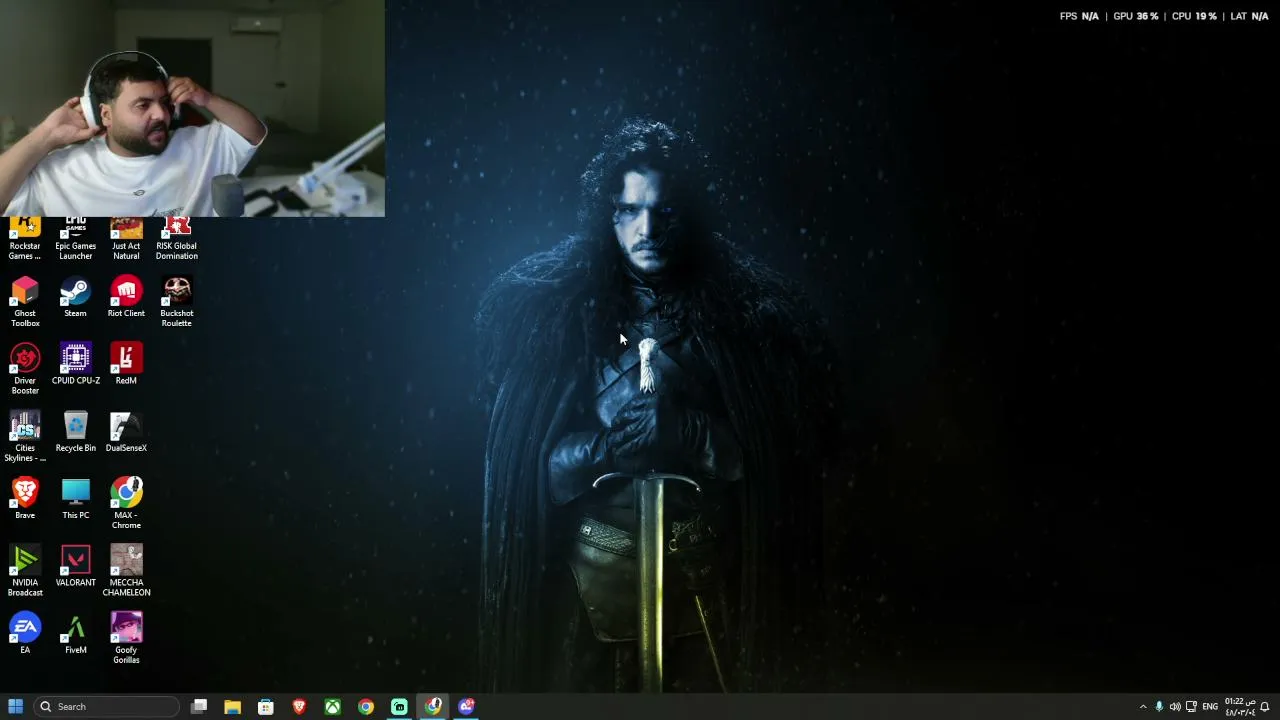Image resolution: width=1280 pixels, height=720 pixels.
Task: Open the teal Streamlabs icon in the taskbar
Action: (399, 707)
